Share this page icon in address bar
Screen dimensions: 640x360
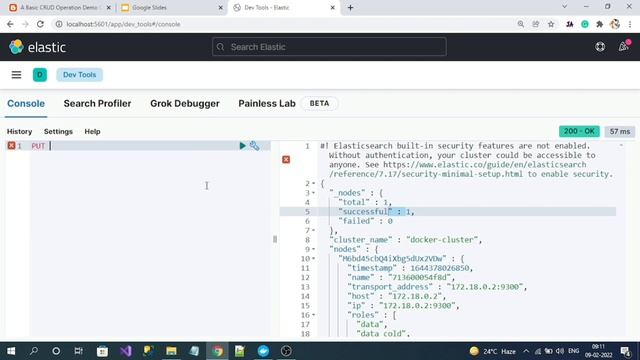coord(536,24)
